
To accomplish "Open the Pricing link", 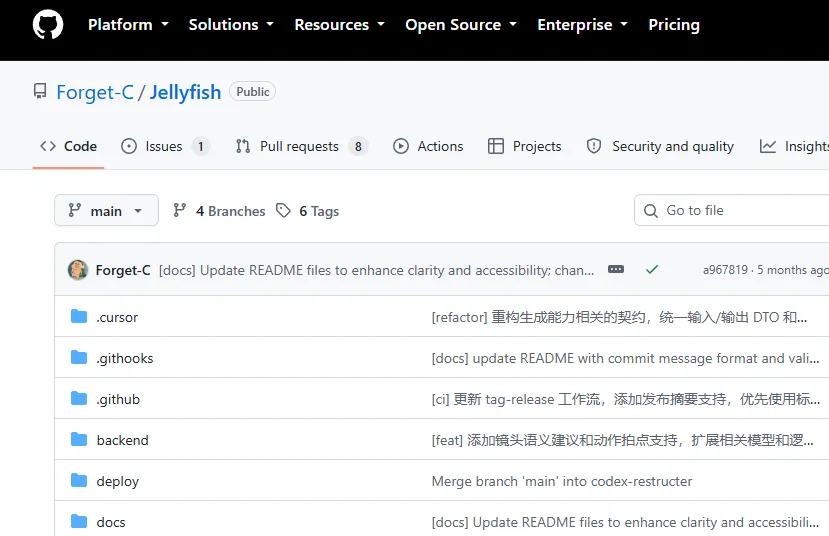I will point(674,24).
